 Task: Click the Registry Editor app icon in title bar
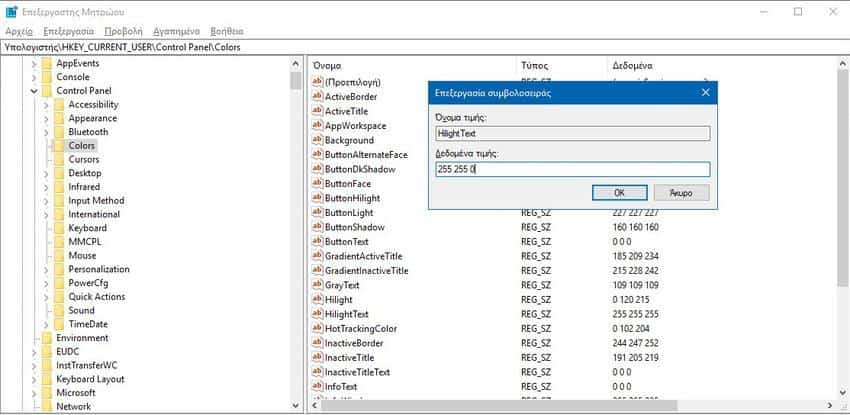click(x=11, y=12)
